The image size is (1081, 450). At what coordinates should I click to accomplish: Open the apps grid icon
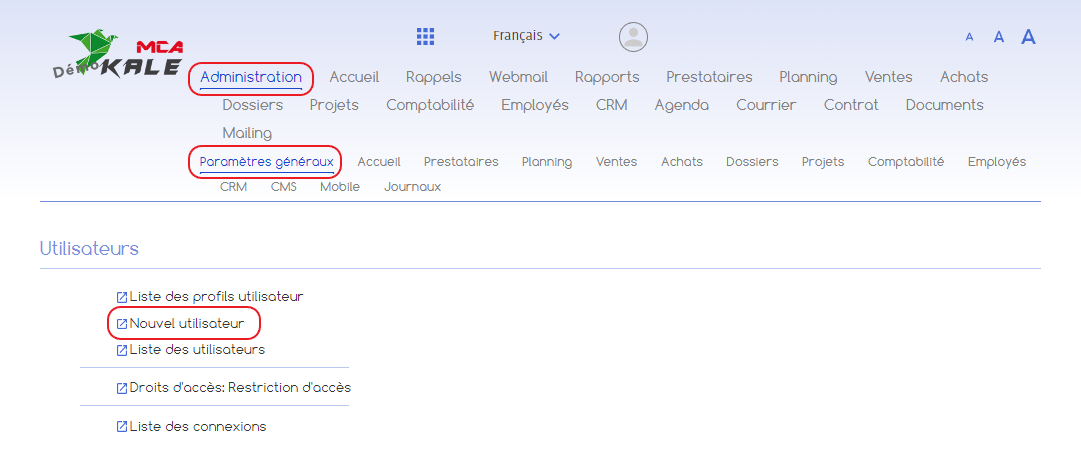(x=425, y=37)
